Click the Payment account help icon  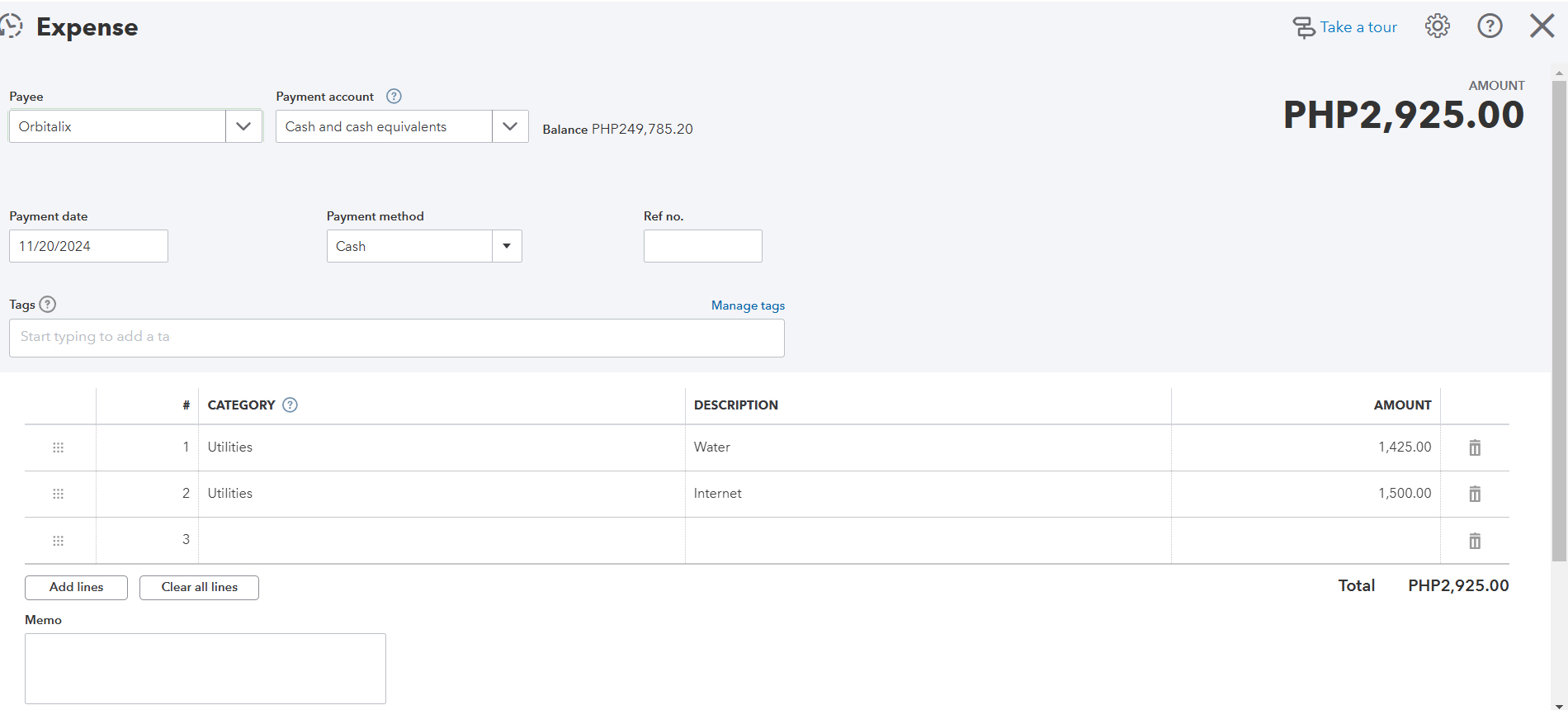394,97
